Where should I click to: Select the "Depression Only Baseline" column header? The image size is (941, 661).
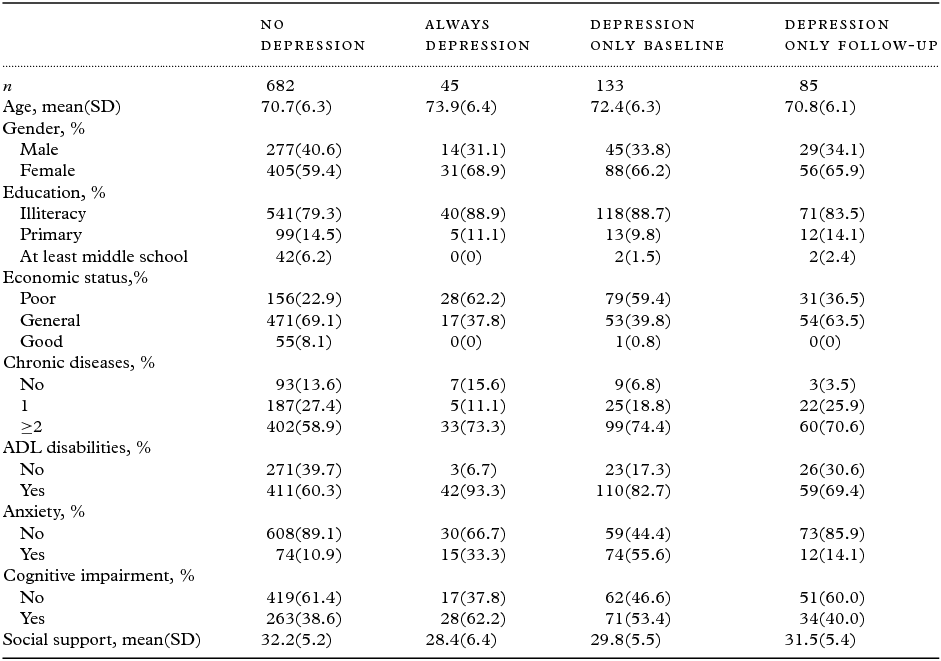pyautogui.click(x=656, y=35)
